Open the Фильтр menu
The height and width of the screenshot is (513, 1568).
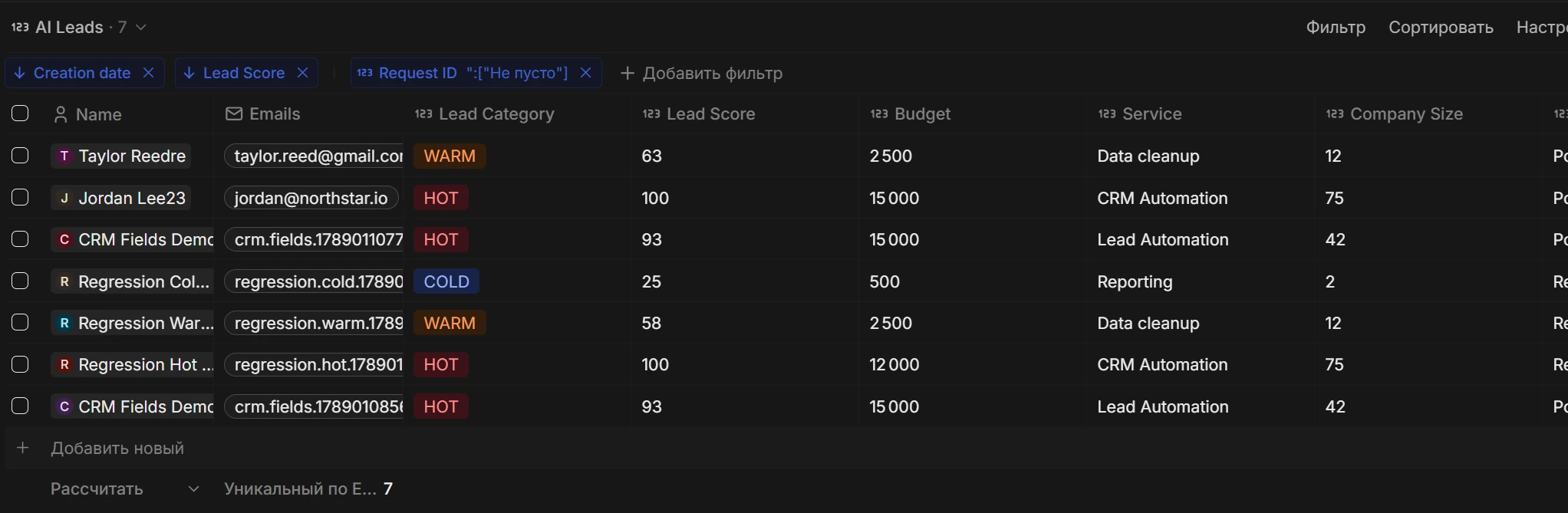point(1336,28)
